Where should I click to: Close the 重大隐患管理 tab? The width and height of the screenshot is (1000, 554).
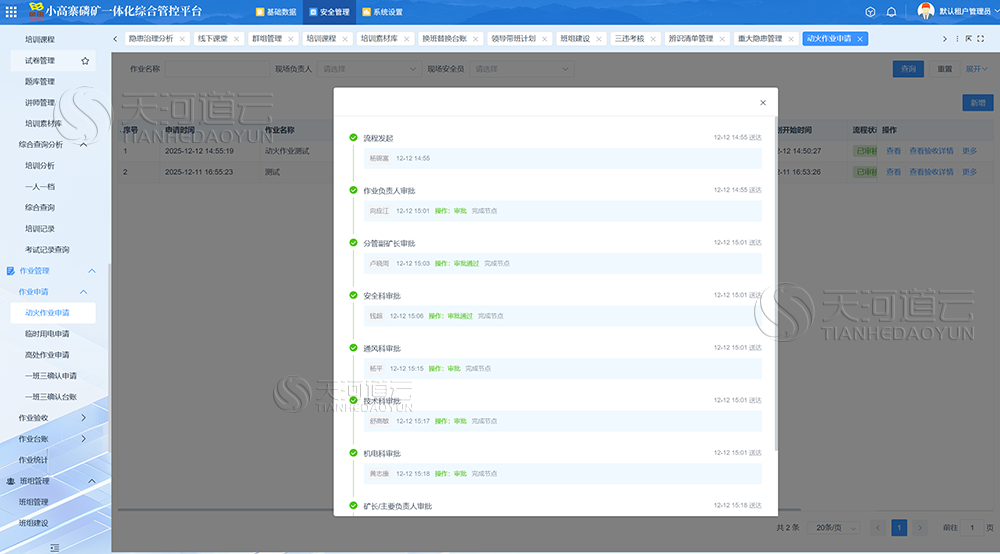[x=791, y=39]
